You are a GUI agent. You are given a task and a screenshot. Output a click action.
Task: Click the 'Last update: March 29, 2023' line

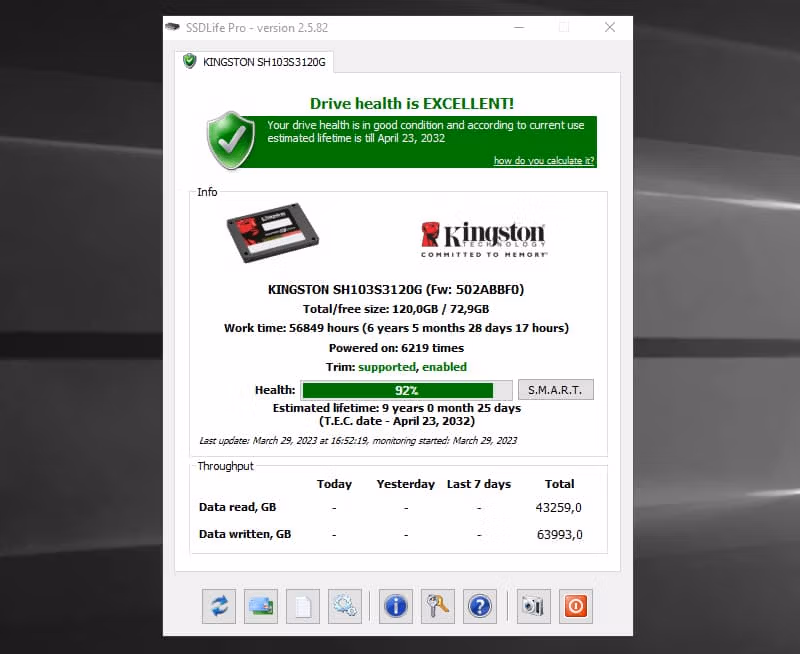[x=358, y=441]
